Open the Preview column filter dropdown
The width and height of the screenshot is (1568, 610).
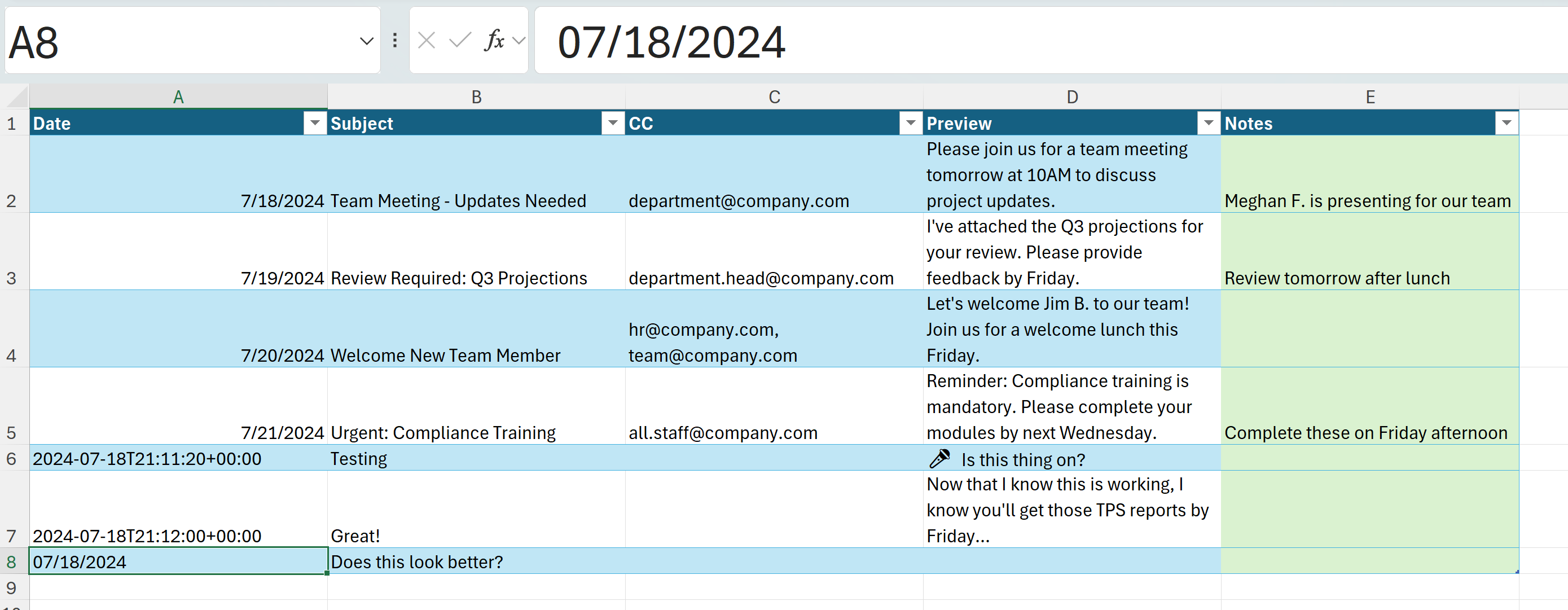(x=1208, y=123)
